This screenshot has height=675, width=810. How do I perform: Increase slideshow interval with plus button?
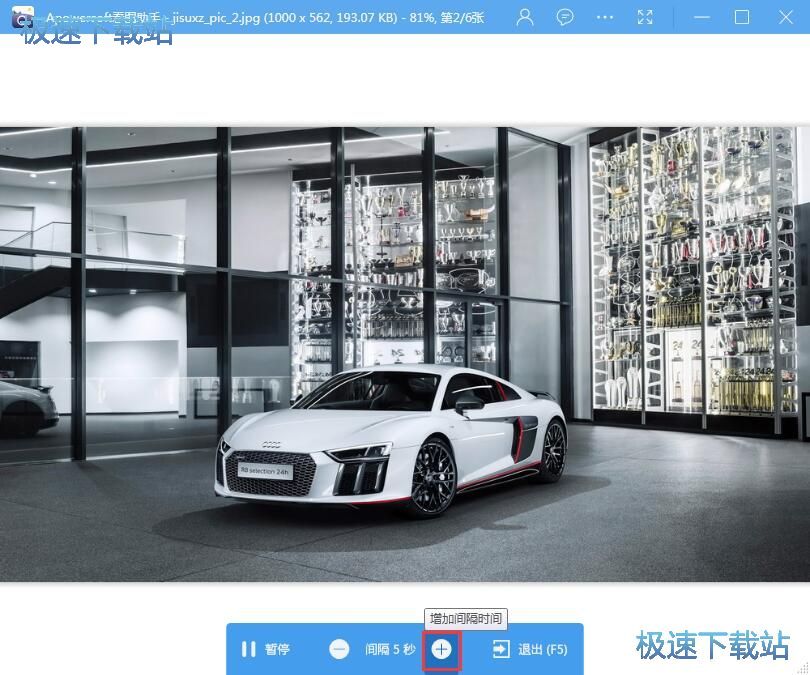point(442,649)
